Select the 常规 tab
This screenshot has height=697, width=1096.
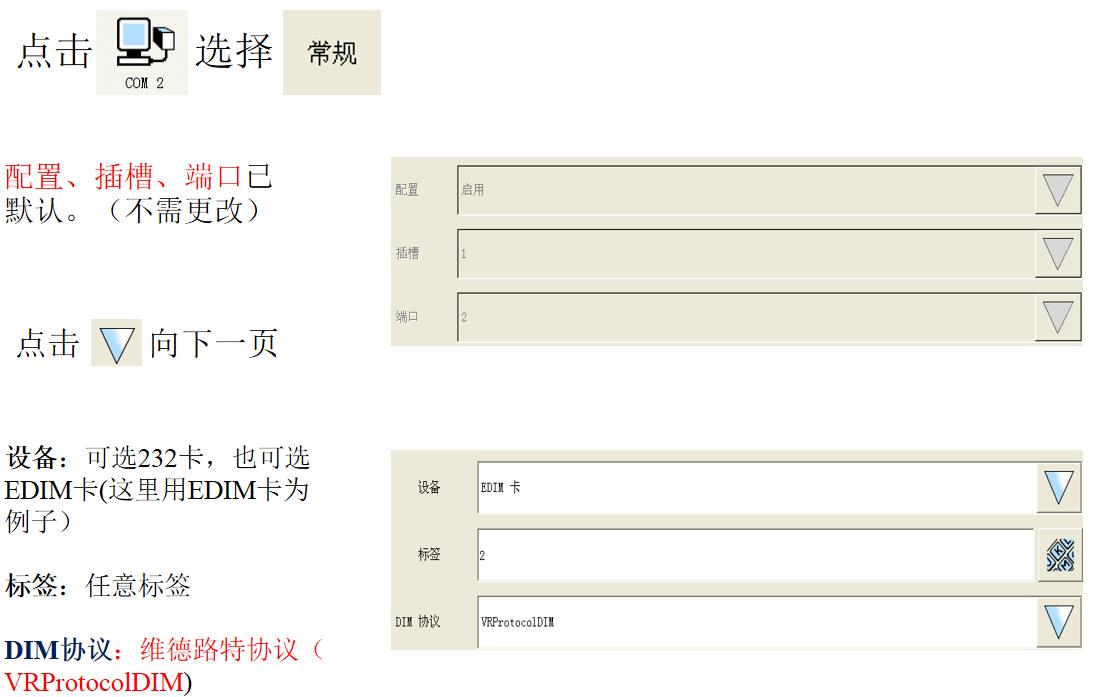(x=332, y=53)
